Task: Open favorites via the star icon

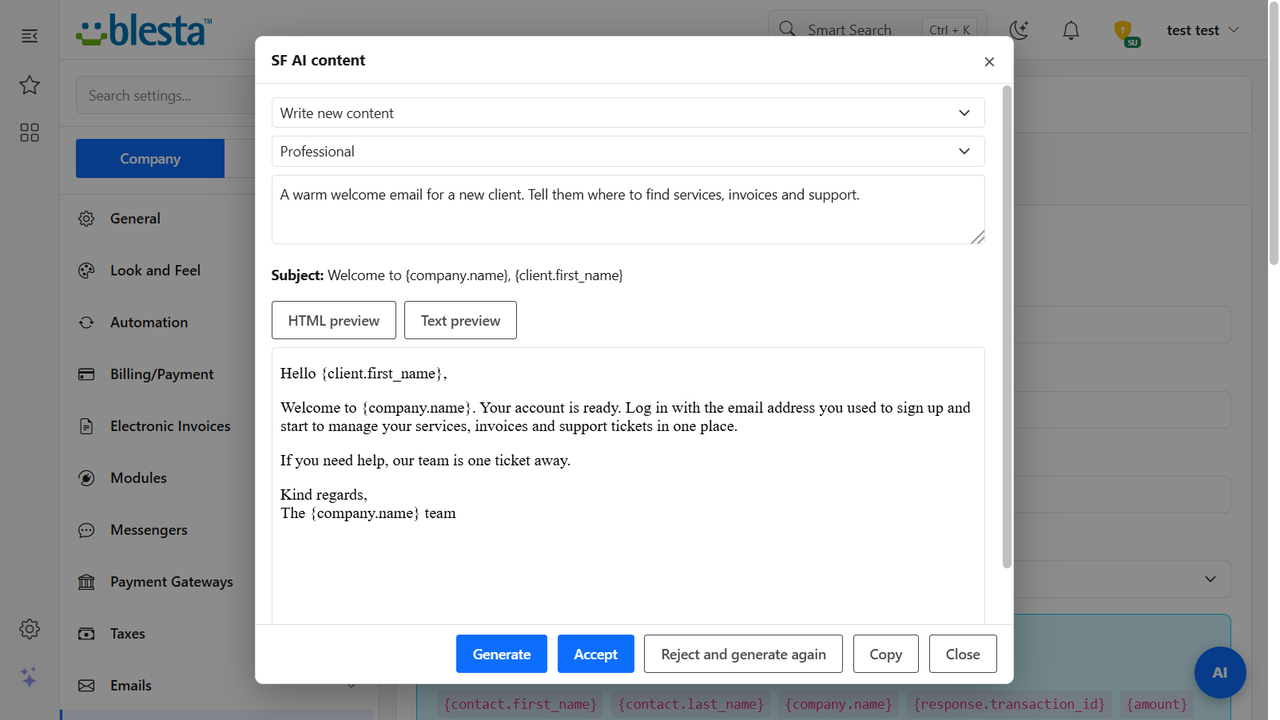Action: coord(30,85)
